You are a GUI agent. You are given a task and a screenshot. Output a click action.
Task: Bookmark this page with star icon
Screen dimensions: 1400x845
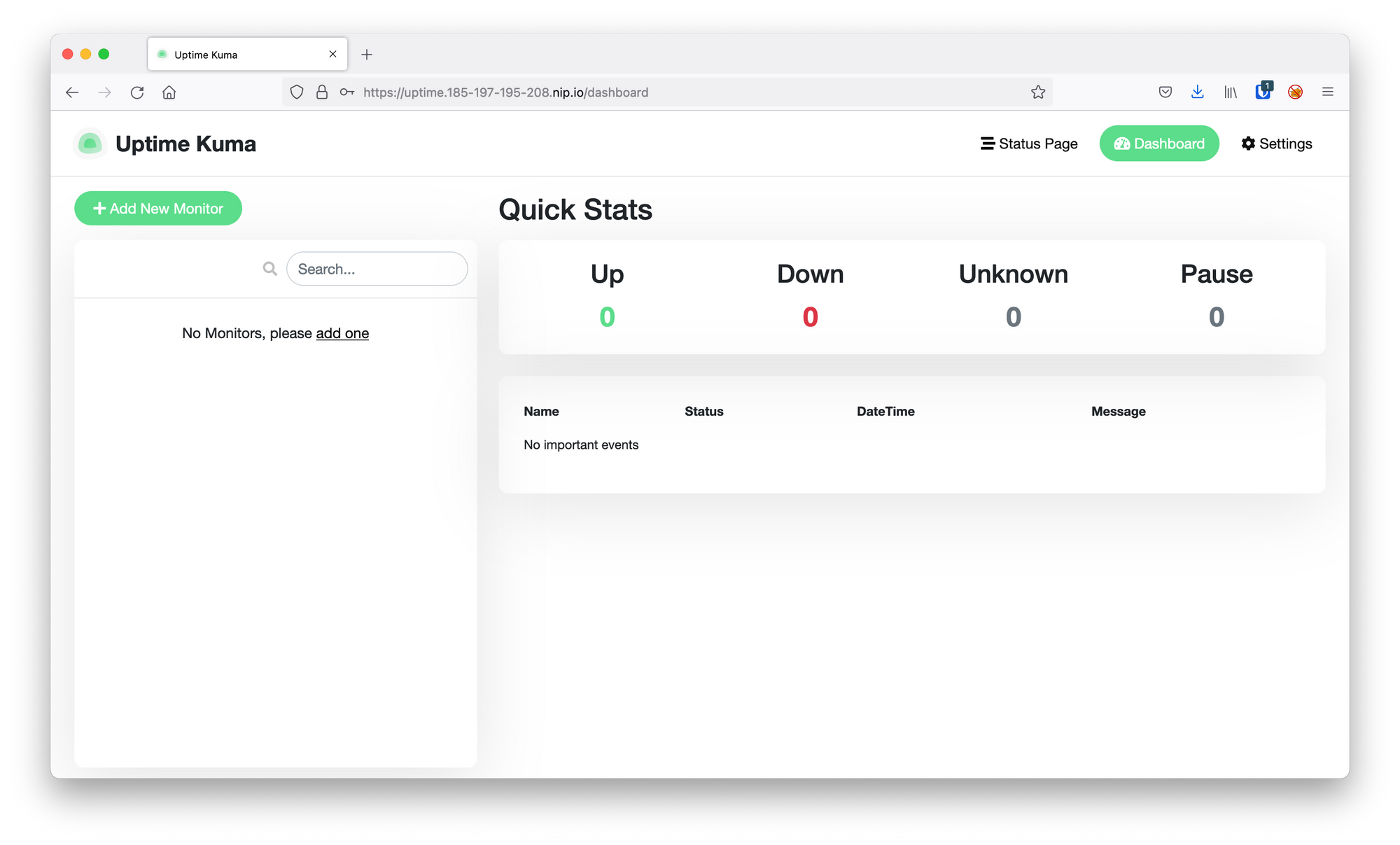(1038, 92)
